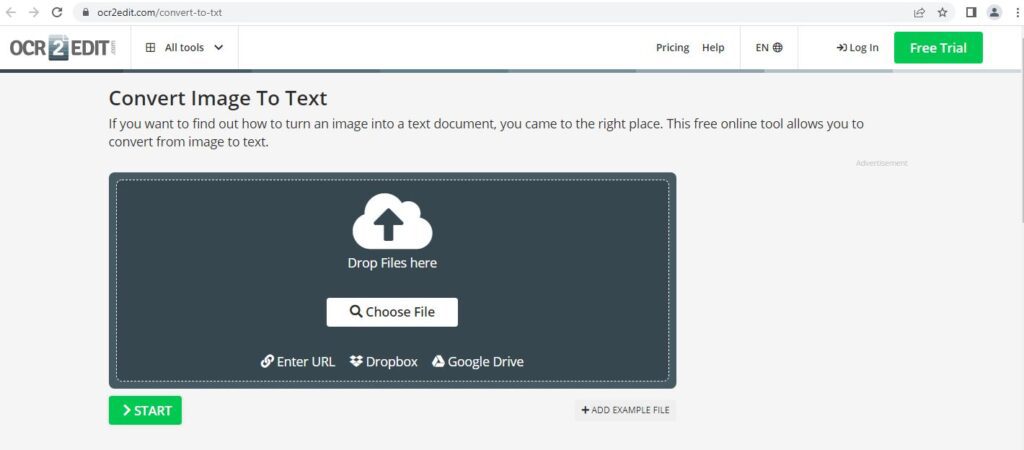Click the Choose File button
Screen dimensions: 1024x450
tap(392, 312)
